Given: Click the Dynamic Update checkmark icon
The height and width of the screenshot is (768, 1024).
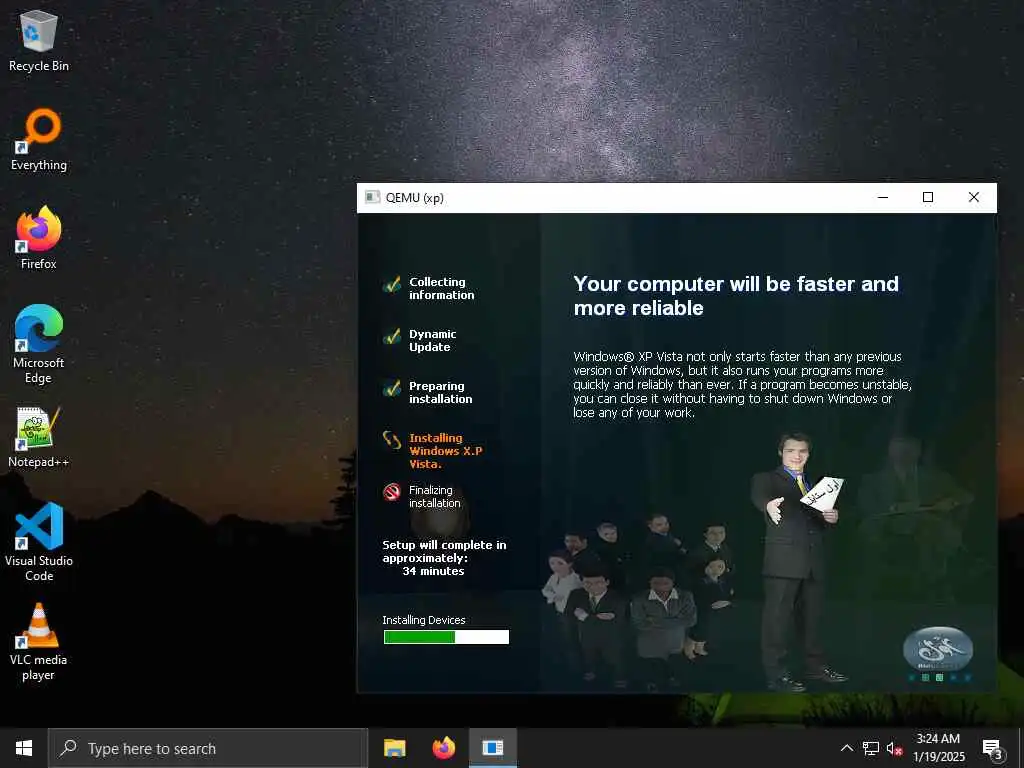Looking at the screenshot, I should point(392,336).
